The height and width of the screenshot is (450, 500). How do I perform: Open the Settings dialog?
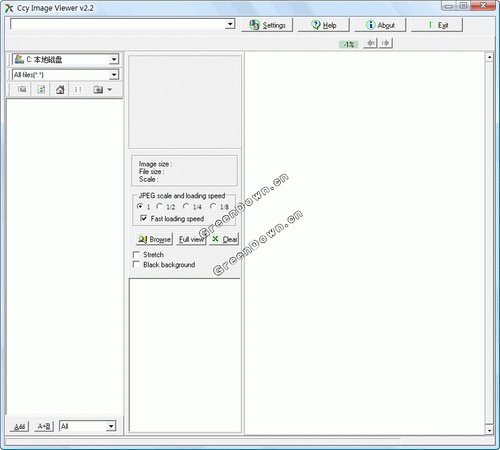pos(267,25)
